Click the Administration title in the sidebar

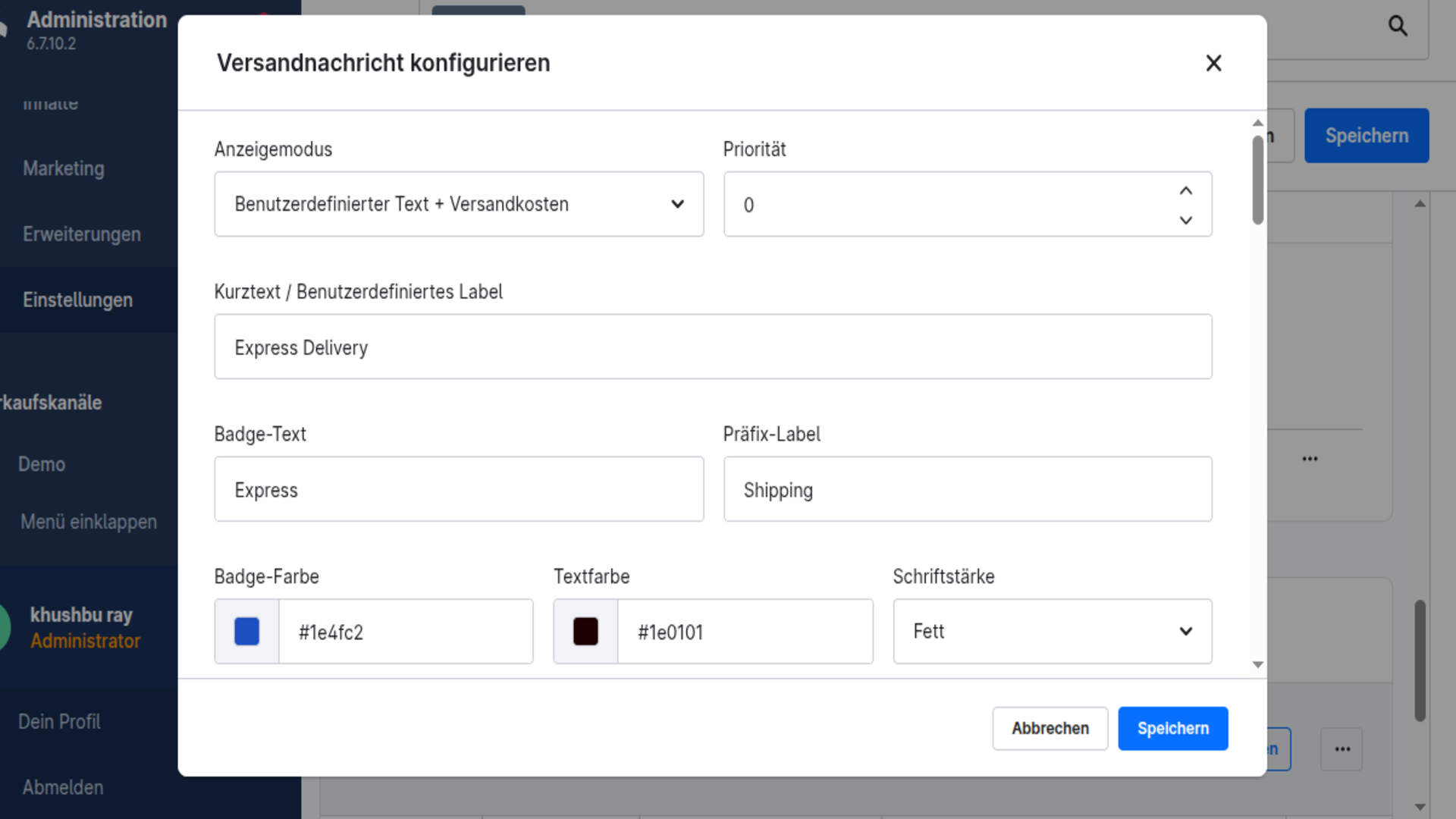click(97, 20)
